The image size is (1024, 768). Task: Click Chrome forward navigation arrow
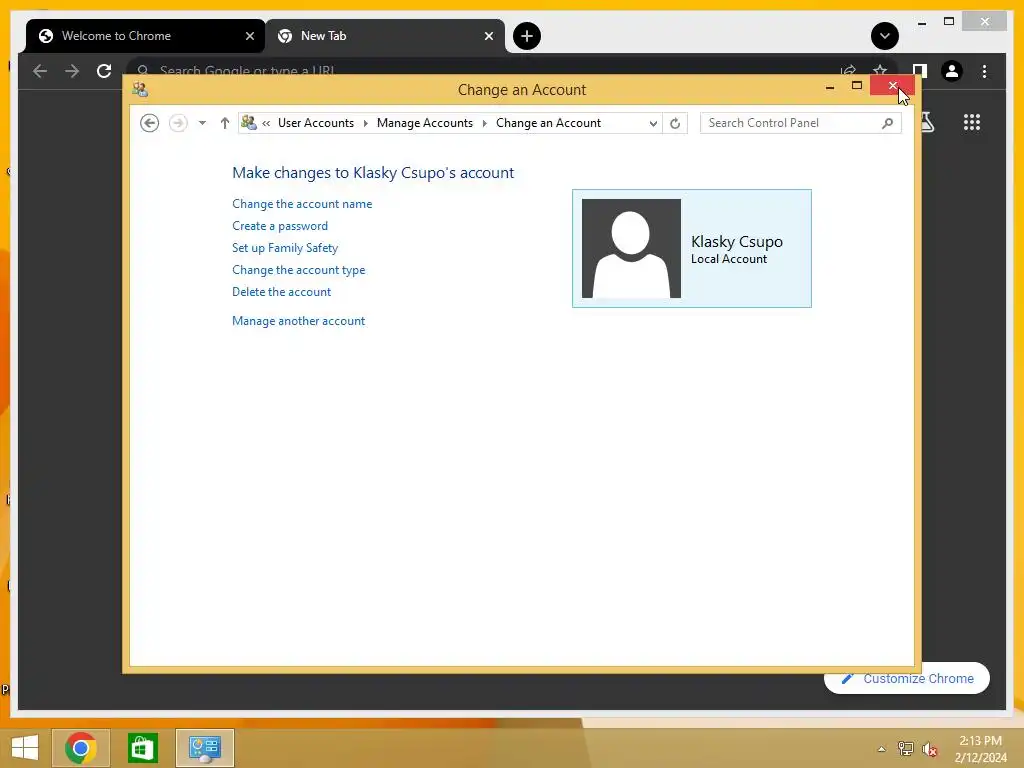(x=72, y=71)
